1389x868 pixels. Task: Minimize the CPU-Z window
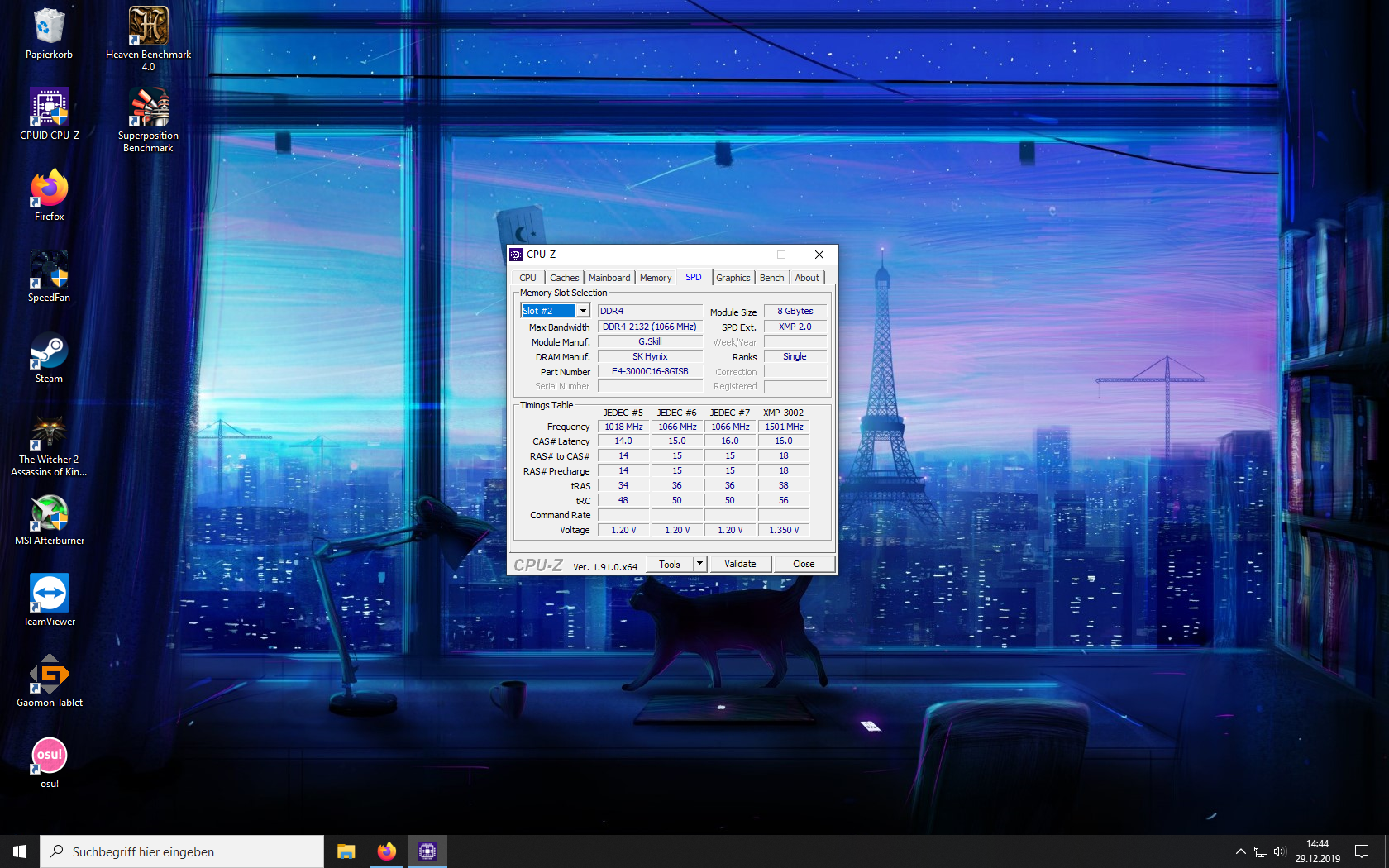coord(743,255)
